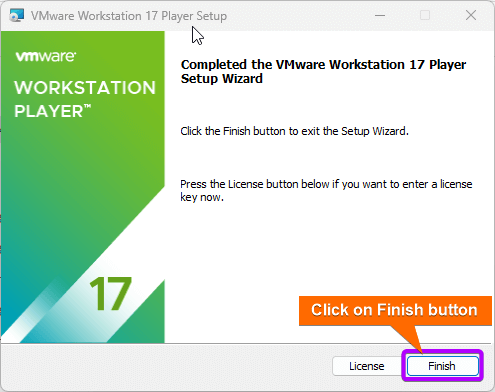Click the installer icon in the title bar

pos(16,15)
